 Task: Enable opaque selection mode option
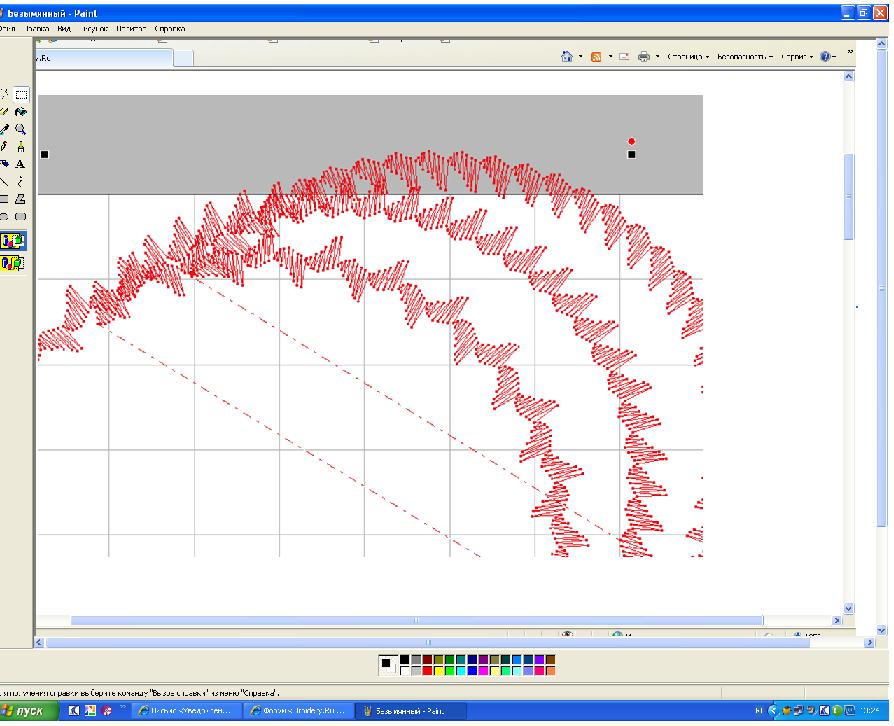coord(14,241)
